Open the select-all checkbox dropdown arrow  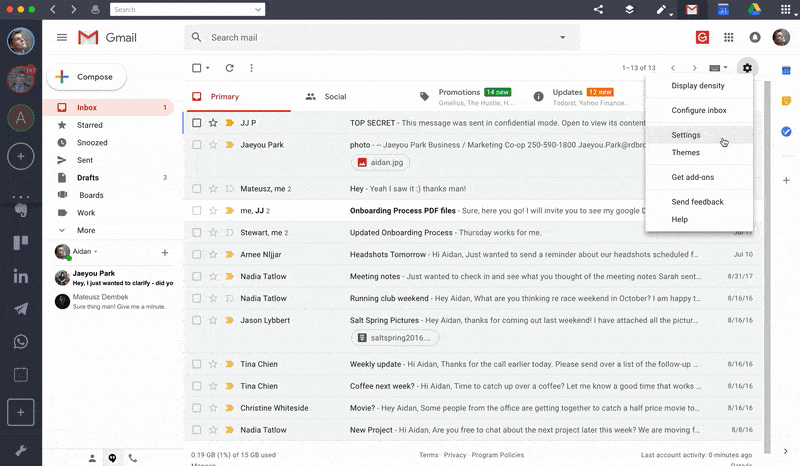coord(208,68)
